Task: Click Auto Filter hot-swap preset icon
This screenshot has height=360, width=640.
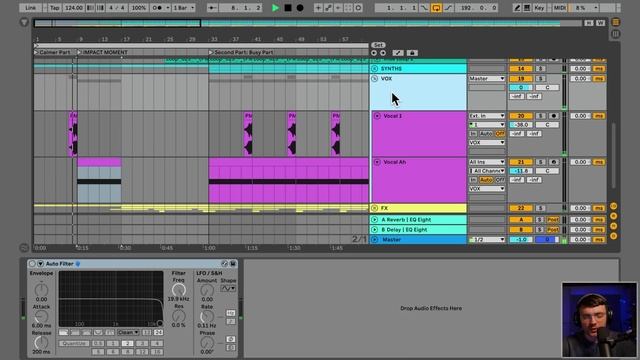Action: point(224,264)
